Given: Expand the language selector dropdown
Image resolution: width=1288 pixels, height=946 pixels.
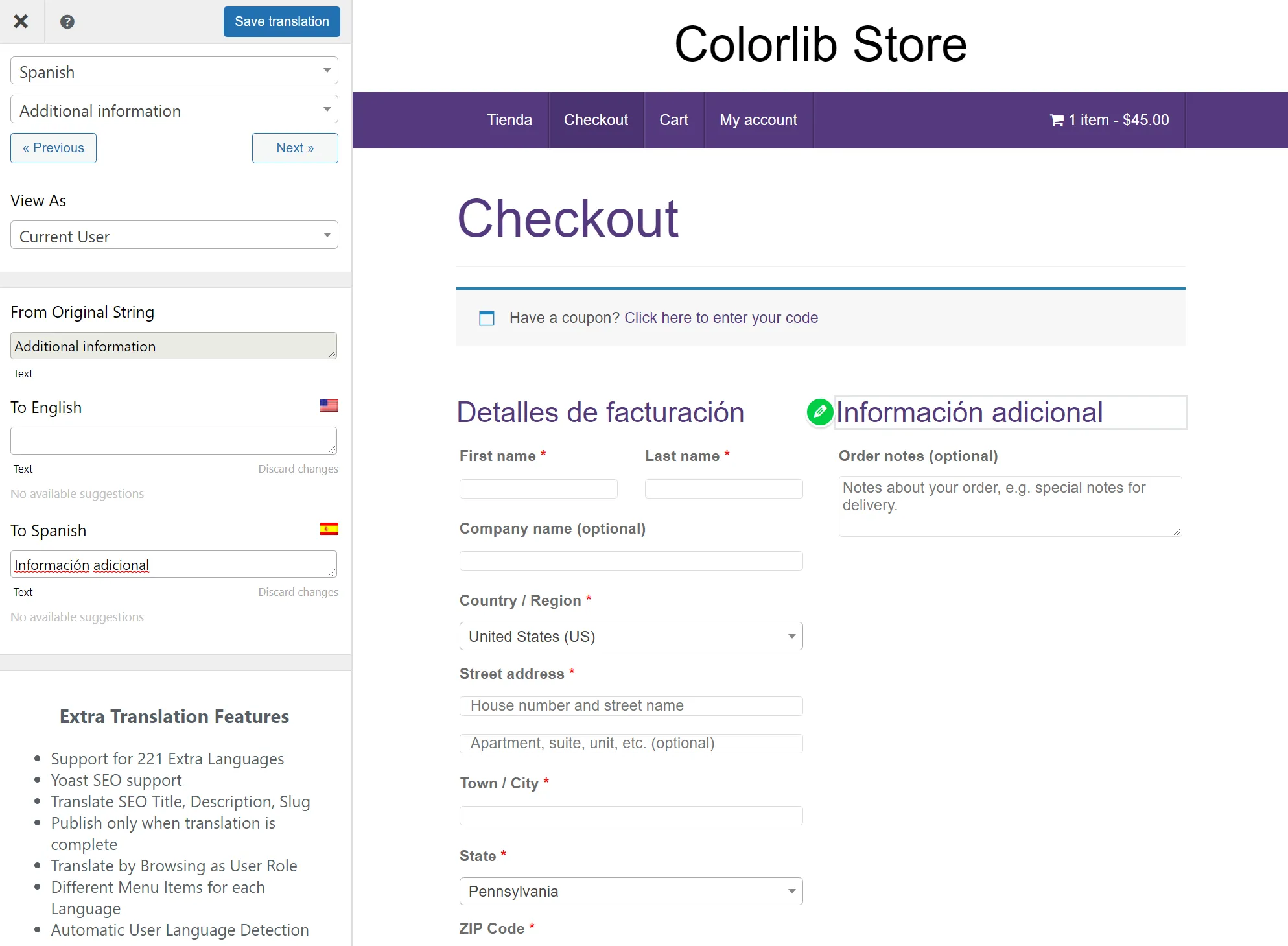Looking at the screenshot, I should click(x=174, y=71).
